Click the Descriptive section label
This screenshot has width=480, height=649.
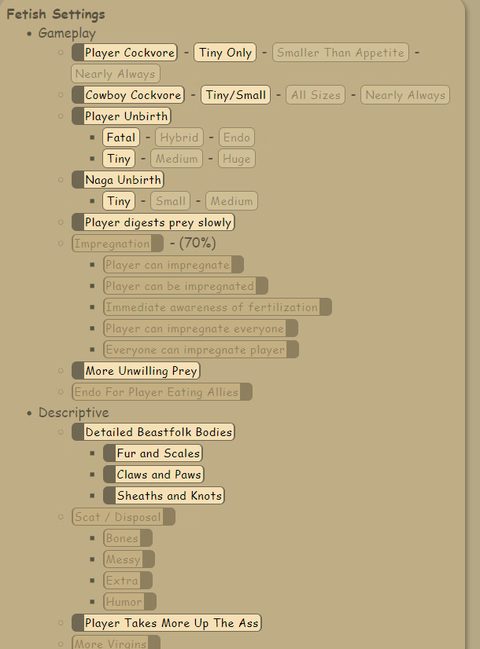pyautogui.click(x=74, y=412)
